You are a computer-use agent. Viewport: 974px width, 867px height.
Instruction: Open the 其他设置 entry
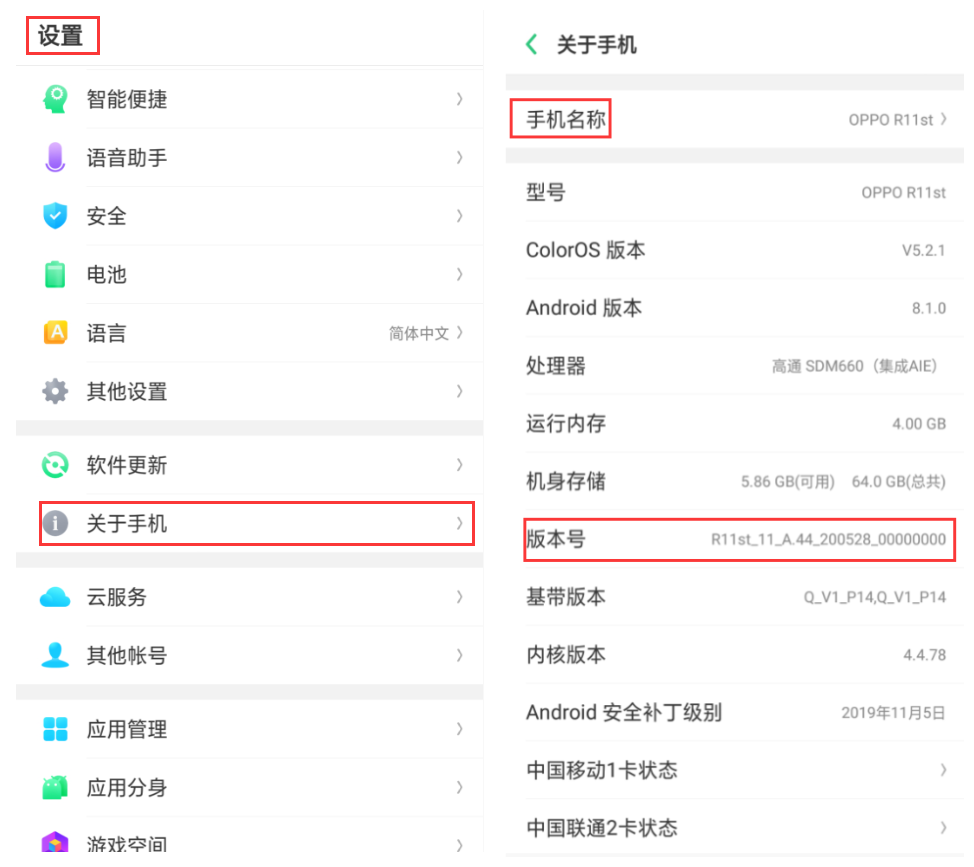point(250,391)
